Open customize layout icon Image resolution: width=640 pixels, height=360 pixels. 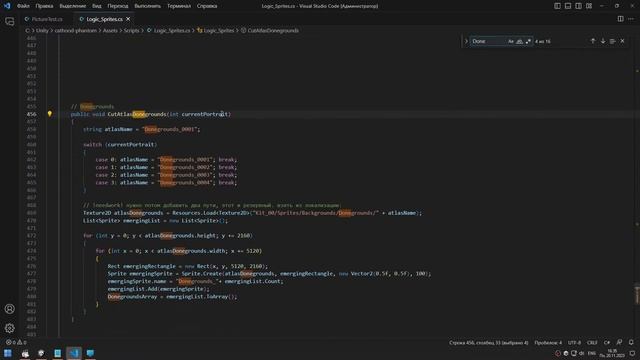click(589, 6)
